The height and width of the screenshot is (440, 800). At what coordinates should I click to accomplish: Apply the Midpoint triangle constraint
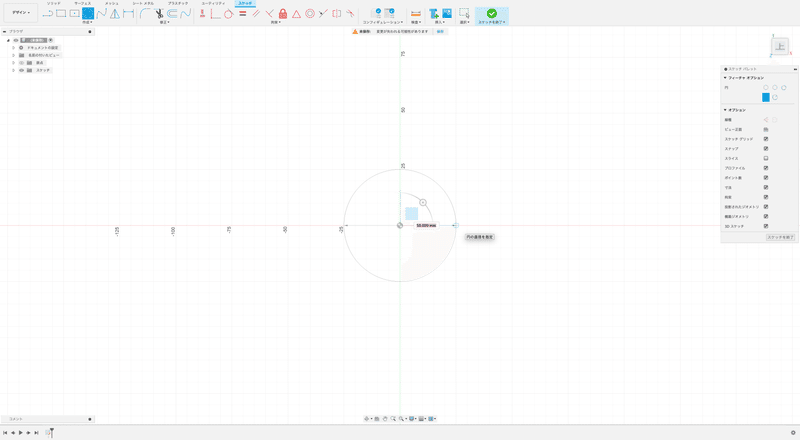[296, 14]
